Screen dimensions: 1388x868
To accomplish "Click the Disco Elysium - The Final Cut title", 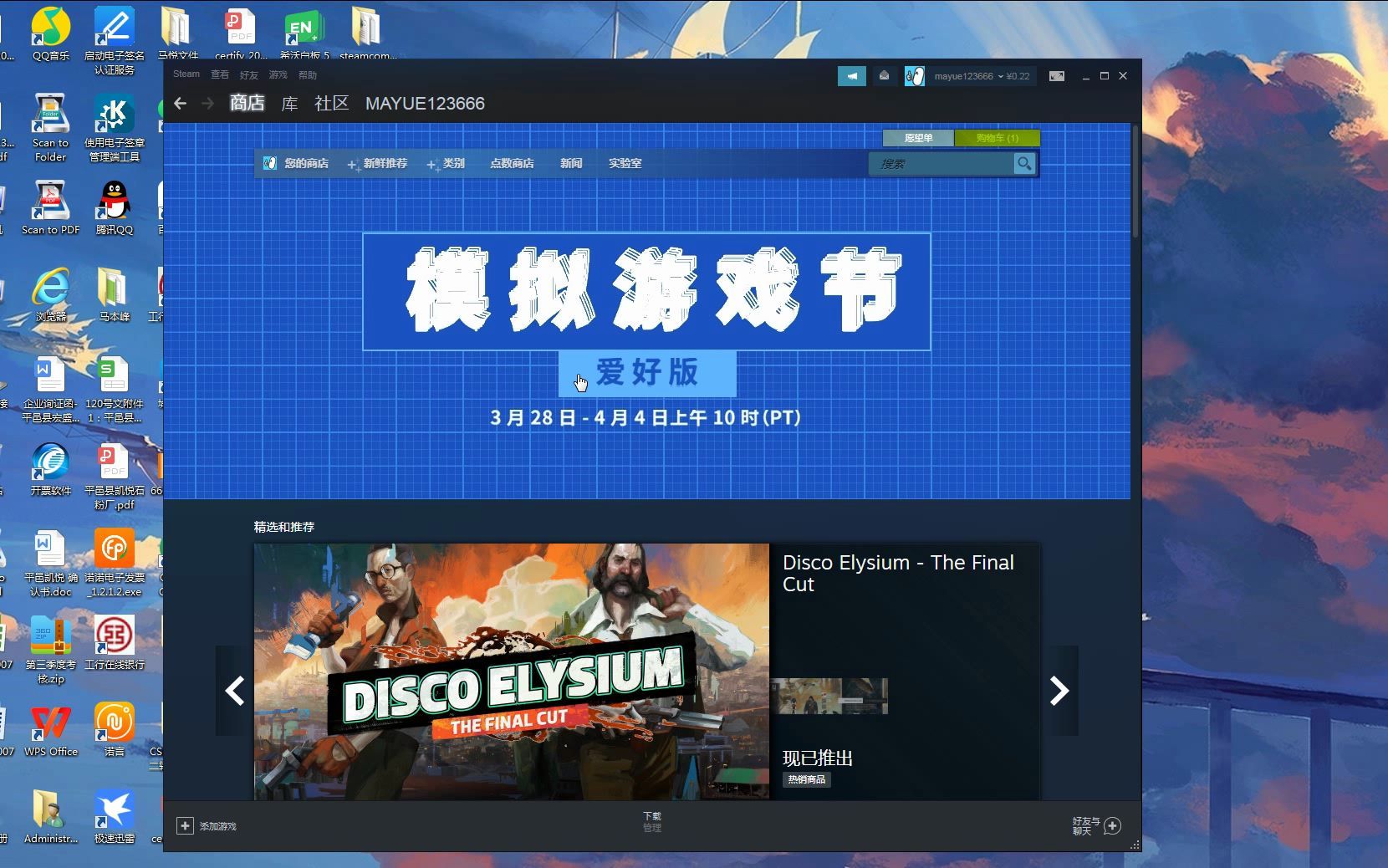I will click(898, 574).
